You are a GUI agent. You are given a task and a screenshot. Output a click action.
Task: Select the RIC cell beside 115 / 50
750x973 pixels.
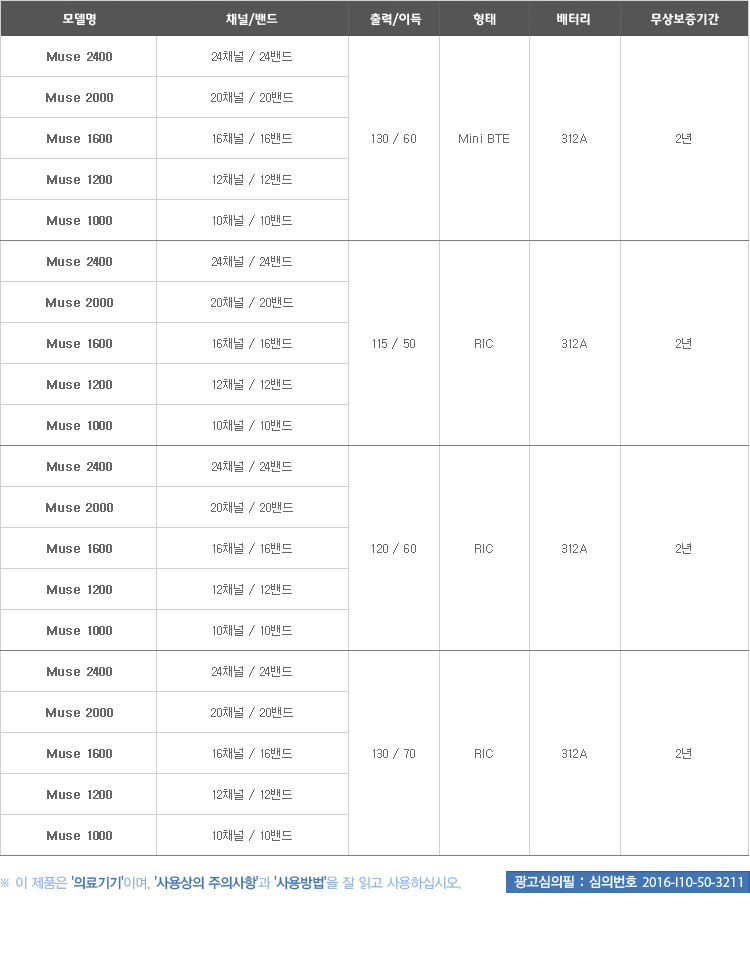[x=484, y=343]
